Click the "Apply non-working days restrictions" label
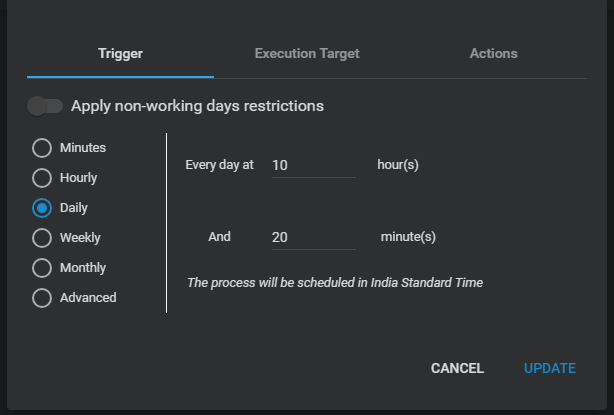 pyautogui.click(x=197, y=105)
